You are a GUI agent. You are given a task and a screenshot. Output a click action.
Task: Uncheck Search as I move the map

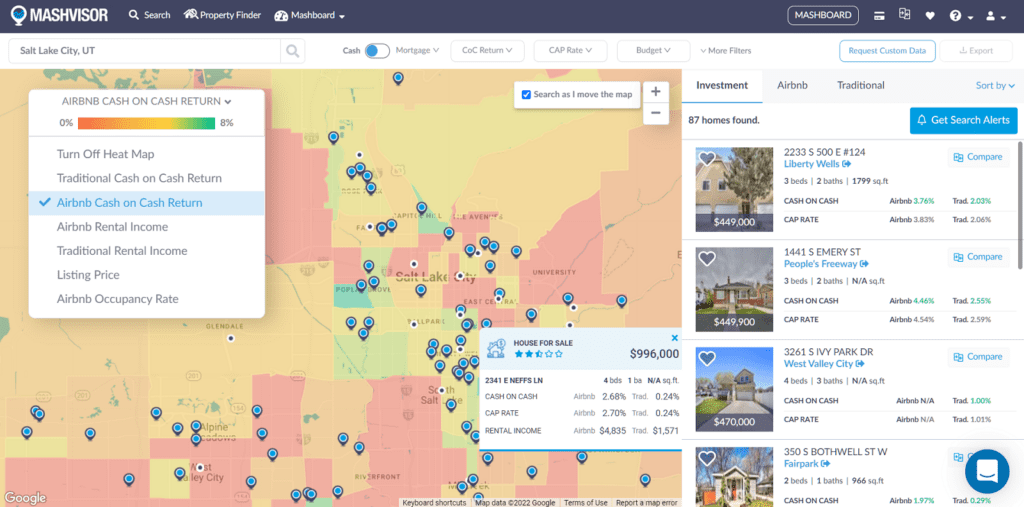pyautogui.click(x=526, y=95)
